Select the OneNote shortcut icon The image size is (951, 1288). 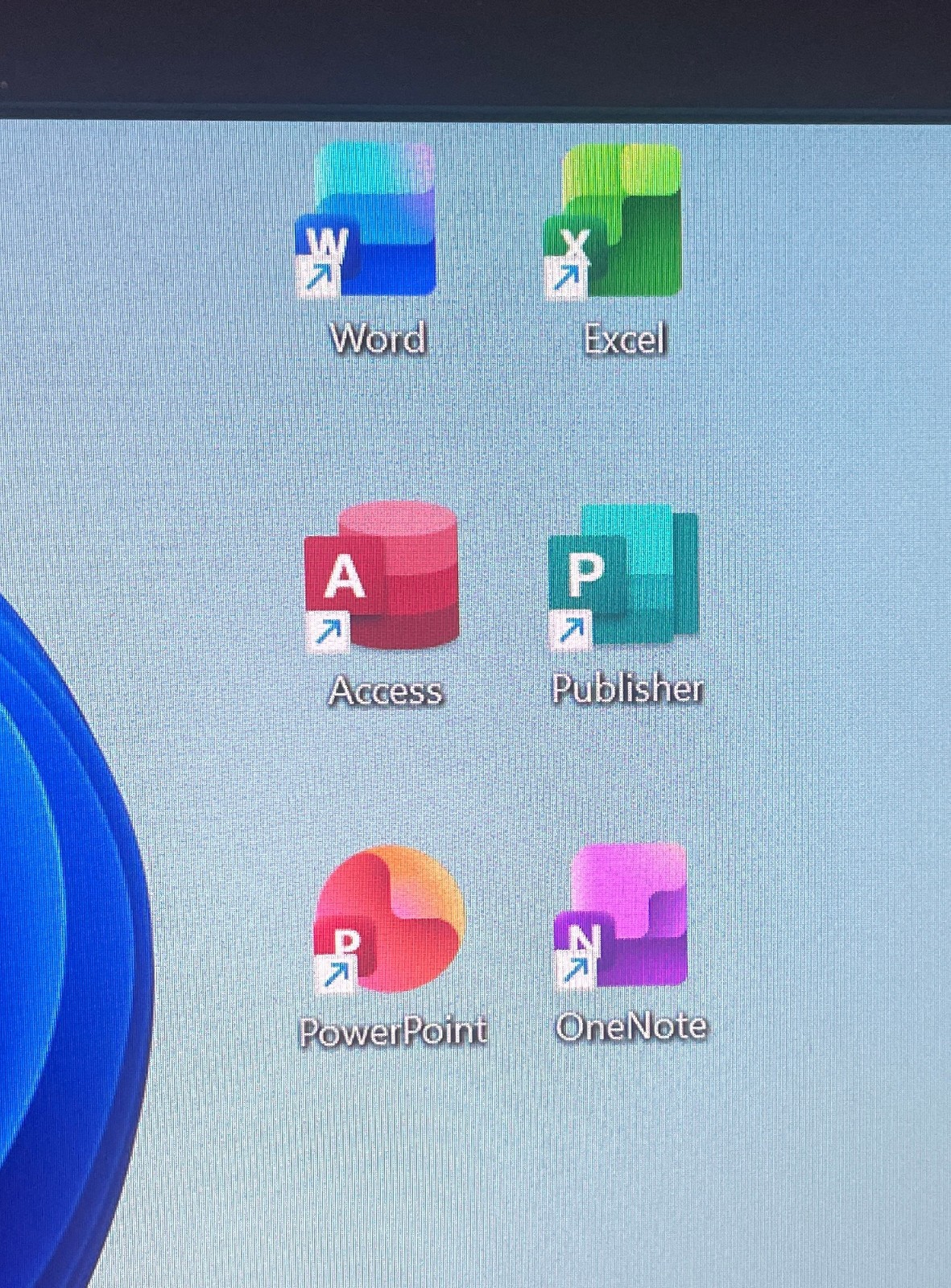click(x=620, y=916)
